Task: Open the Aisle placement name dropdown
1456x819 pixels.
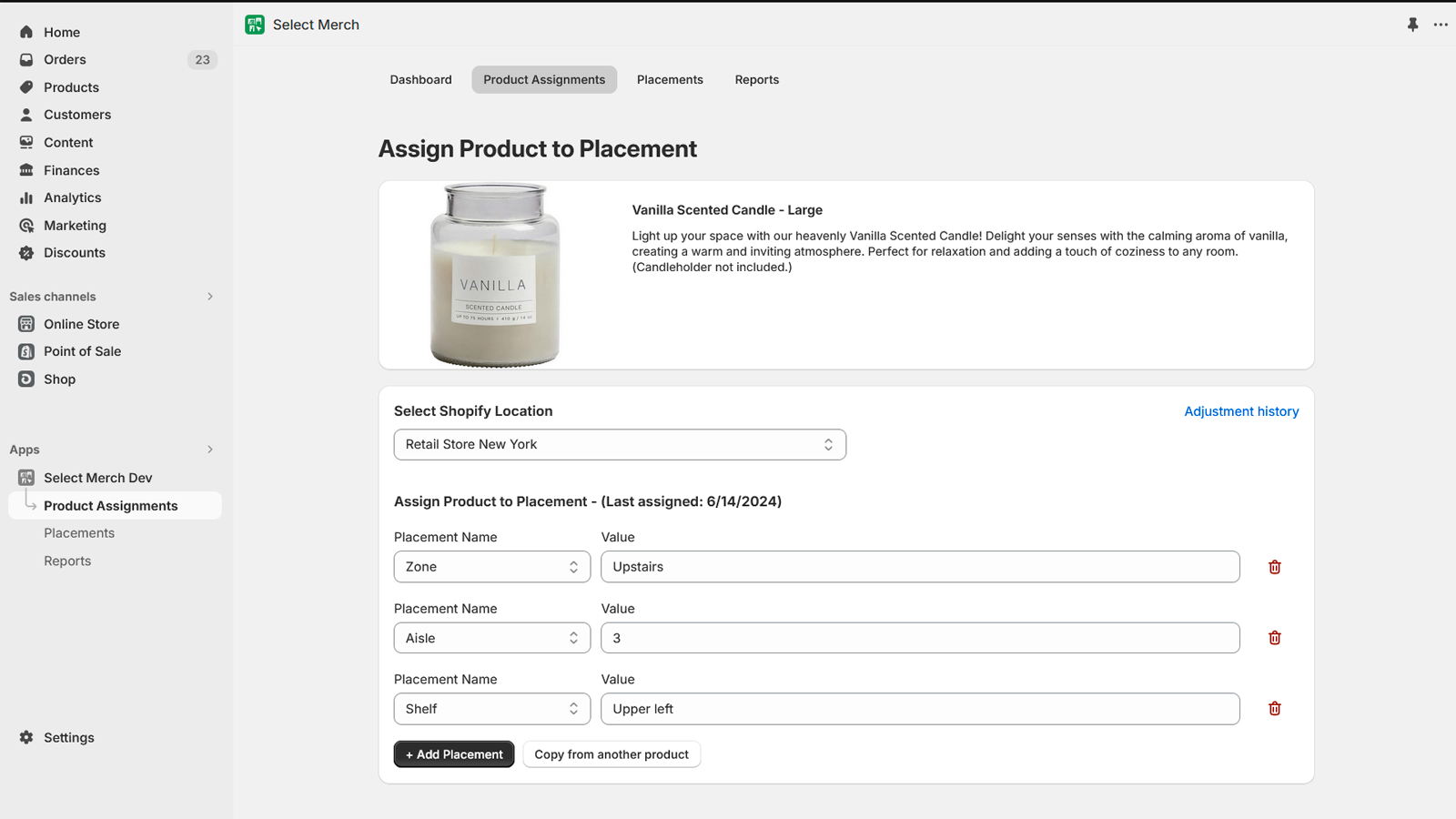Action: coord(492,638)
